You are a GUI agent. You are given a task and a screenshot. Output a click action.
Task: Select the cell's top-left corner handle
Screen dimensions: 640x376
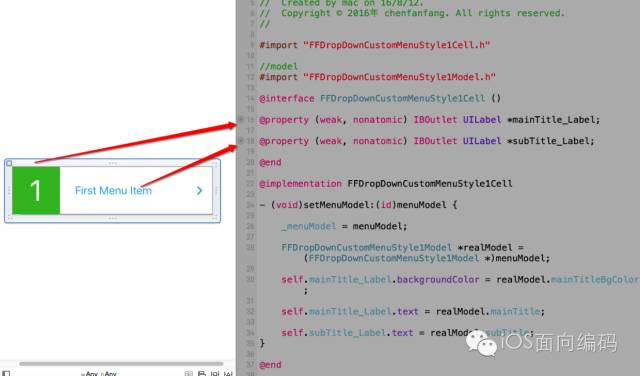[9, 163]
